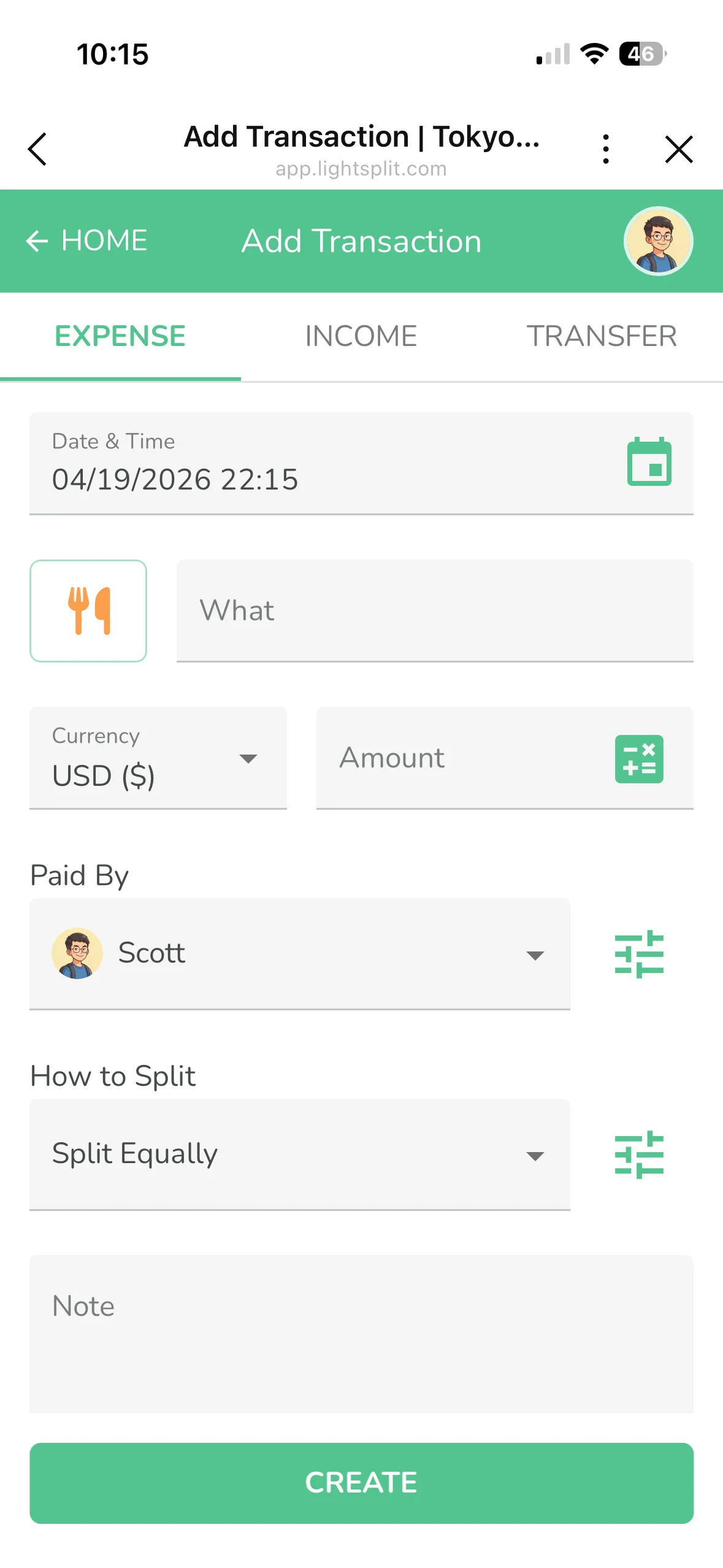Open the Paid By Scott dropdown
The height and width of the screenshot is (1568, 723).
pos(299,954)
